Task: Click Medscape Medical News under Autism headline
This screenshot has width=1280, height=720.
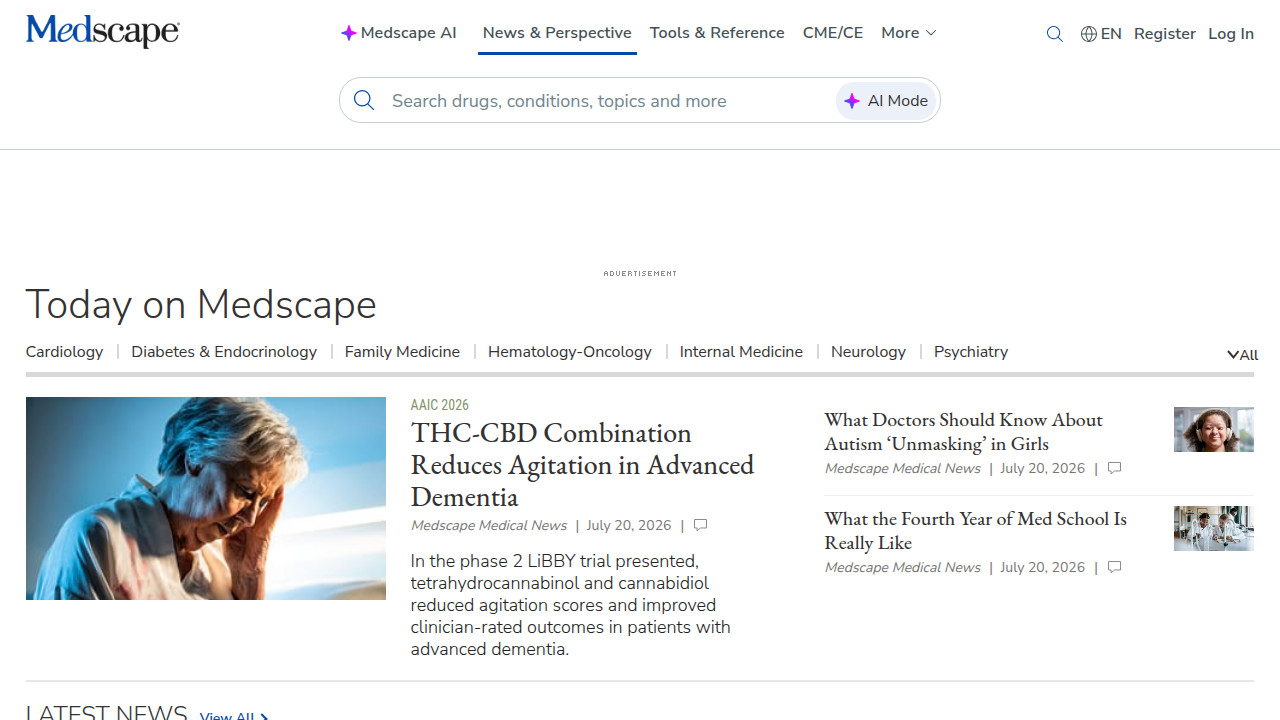Action: tap(903, 468)
